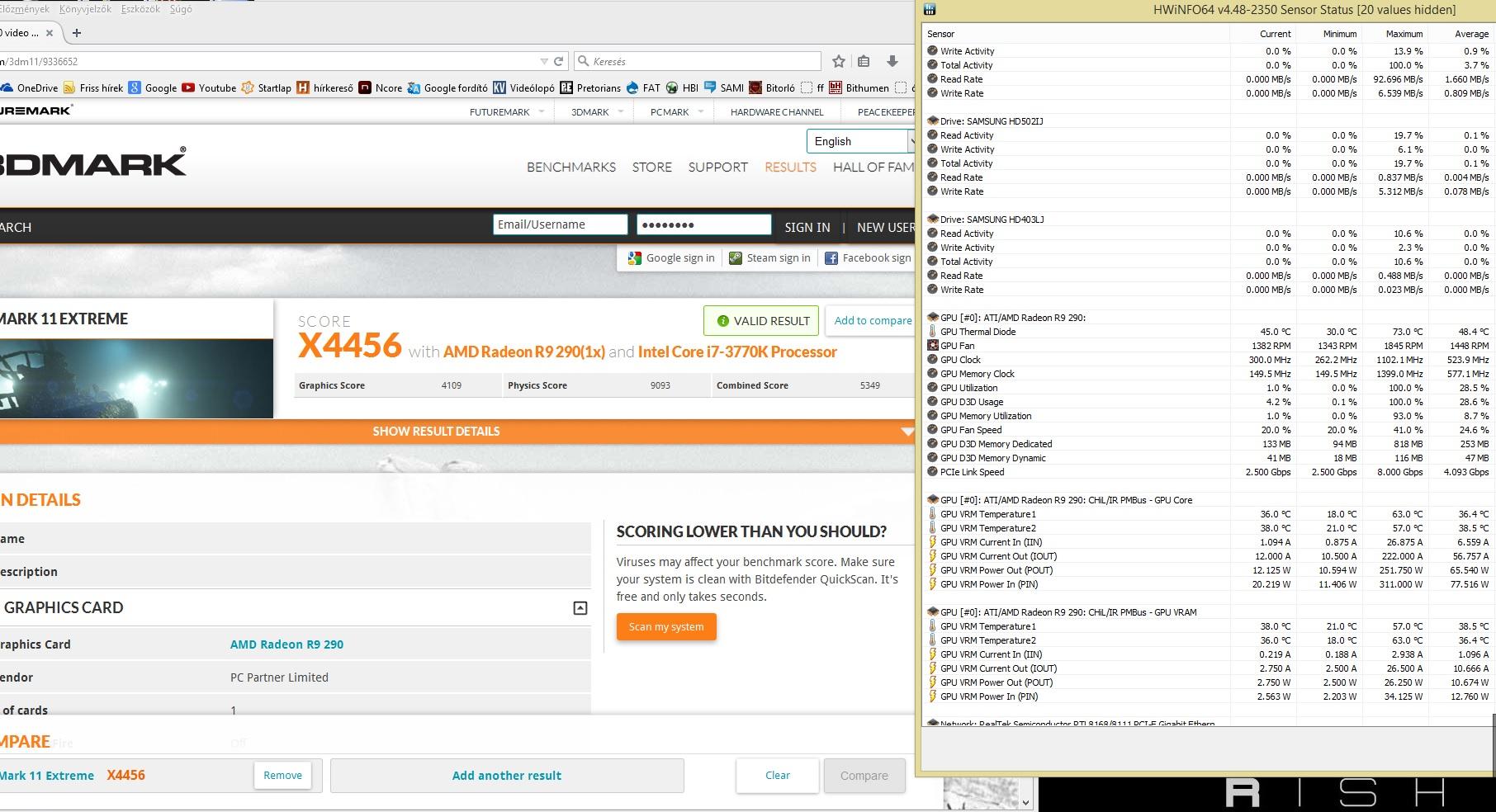Open the SAMI bookmark
The width and height of the screenshot is (1496, 812).
(723, 87)
